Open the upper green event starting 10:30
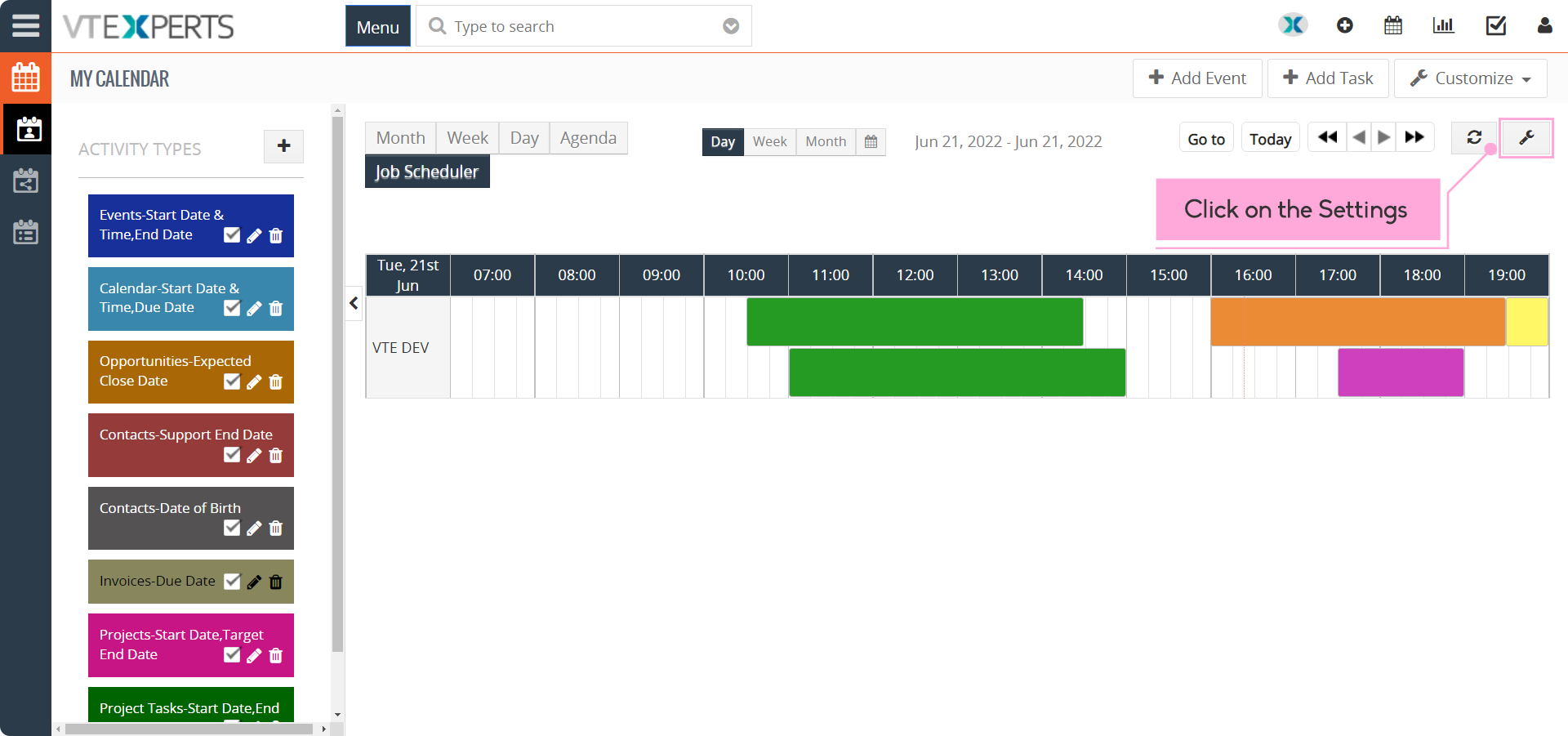This screenshot has height=736, width=1568. (x=915, y=322)
